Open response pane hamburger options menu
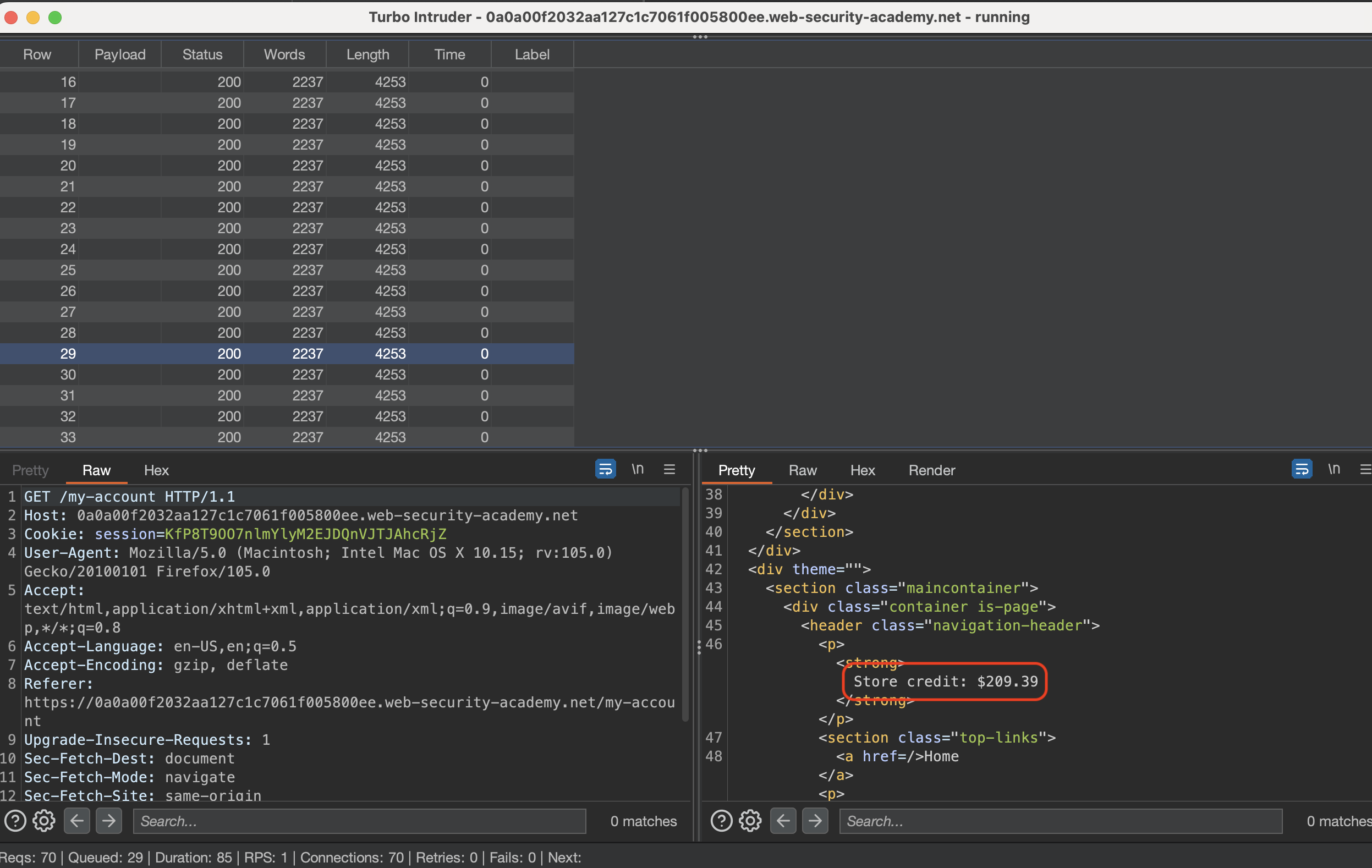 coord(1365,469)
